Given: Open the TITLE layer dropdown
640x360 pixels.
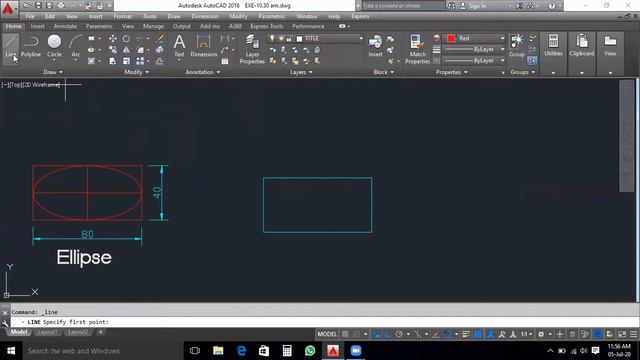Looking at the screenshot, I should click(361, 38).
